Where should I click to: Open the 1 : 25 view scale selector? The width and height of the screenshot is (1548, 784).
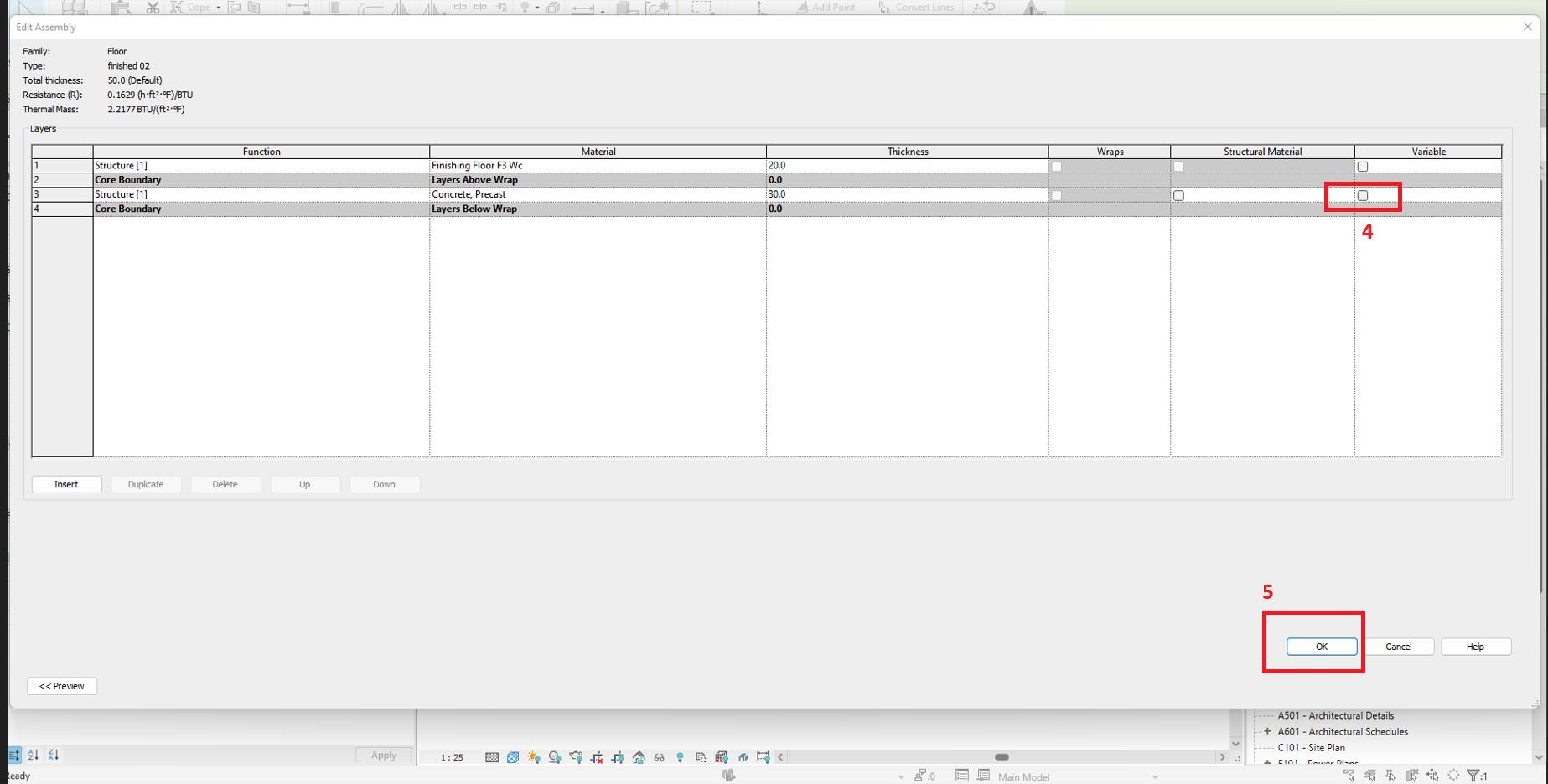[452, 757]
